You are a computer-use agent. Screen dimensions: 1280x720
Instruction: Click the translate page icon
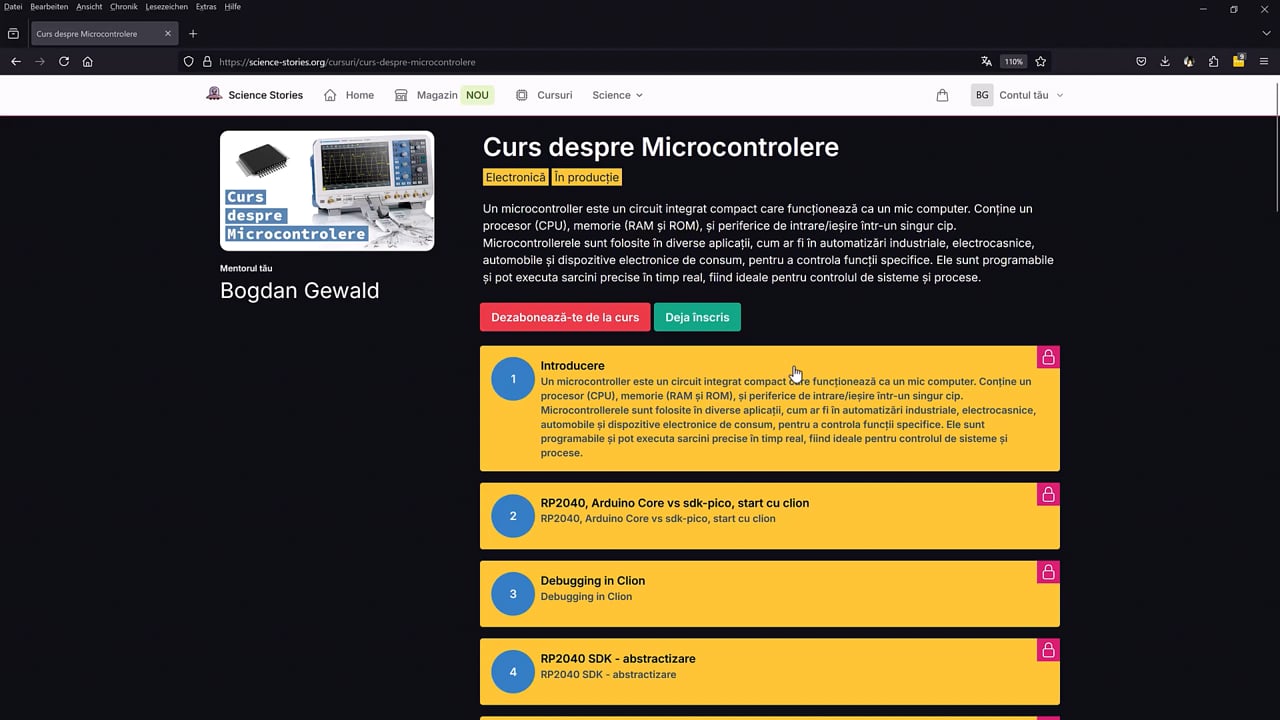coord(986,61)
